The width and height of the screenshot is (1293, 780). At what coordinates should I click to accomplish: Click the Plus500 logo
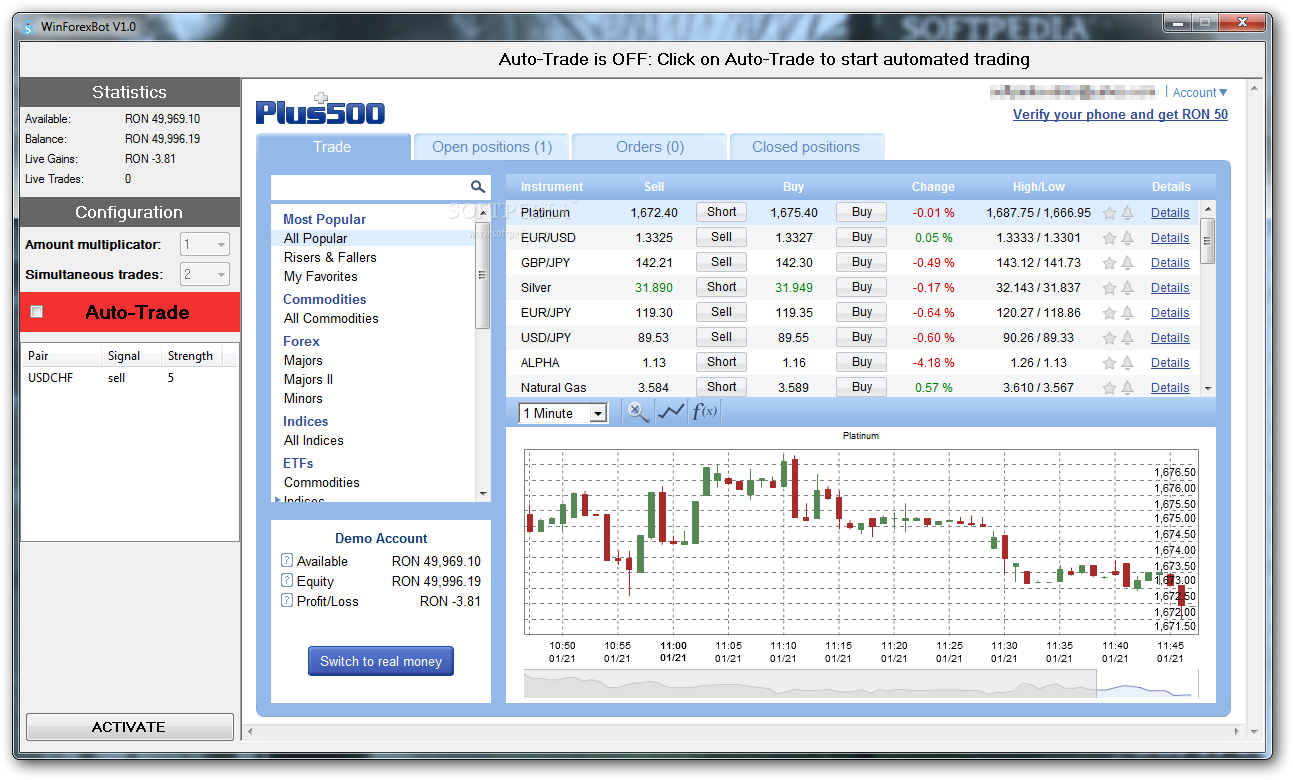pos(320,109)
